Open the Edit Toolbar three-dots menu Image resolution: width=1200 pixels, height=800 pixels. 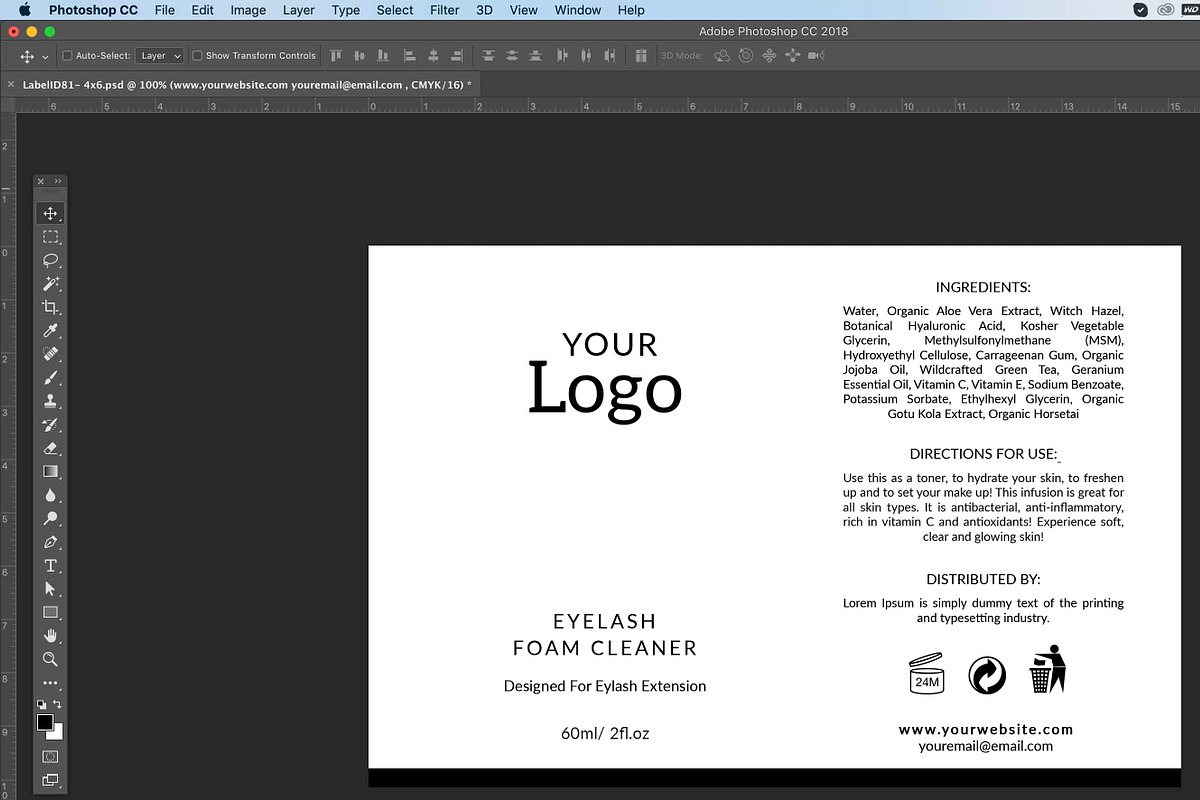50,683
